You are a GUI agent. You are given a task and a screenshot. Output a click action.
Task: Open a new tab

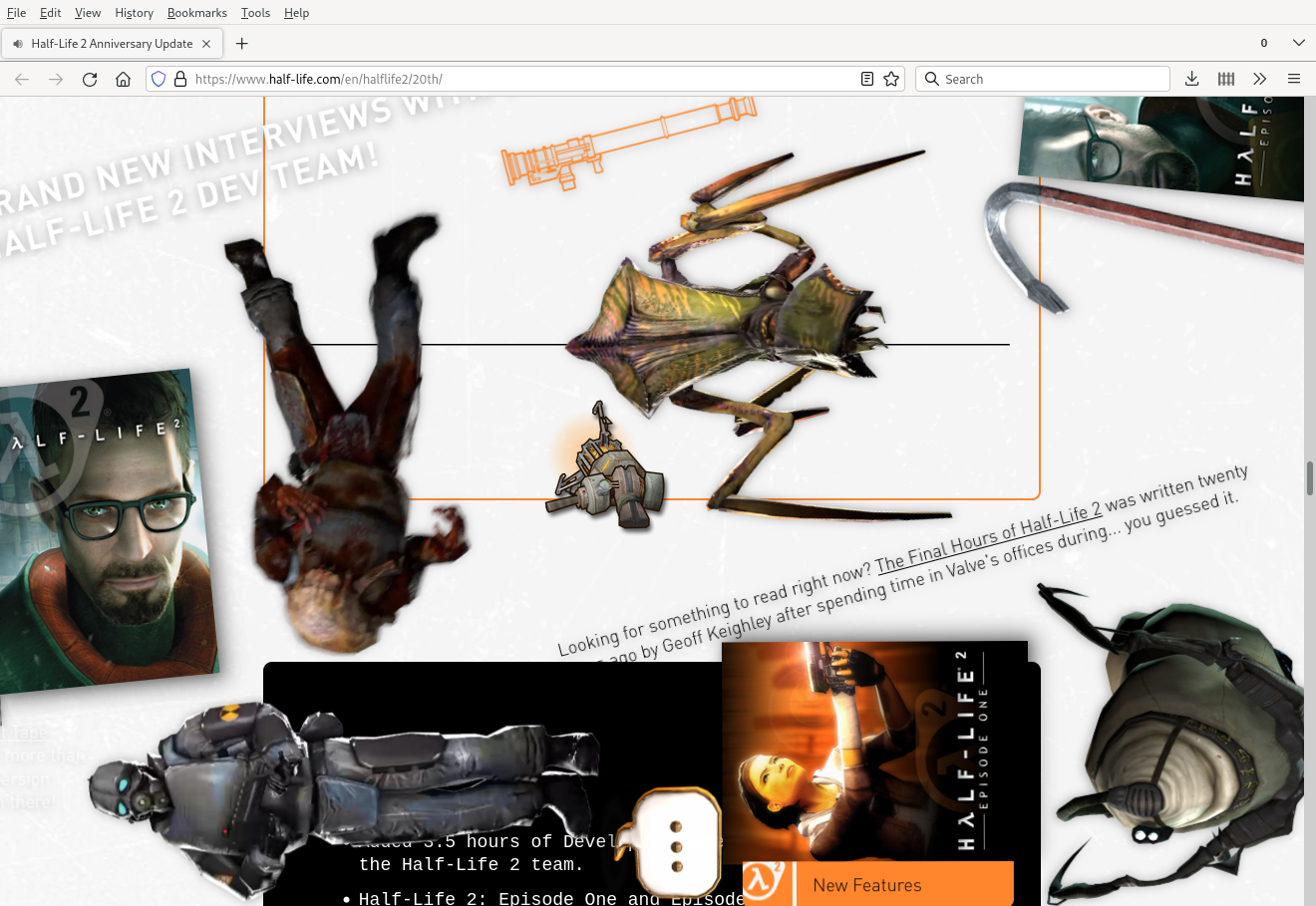(241, 44)
